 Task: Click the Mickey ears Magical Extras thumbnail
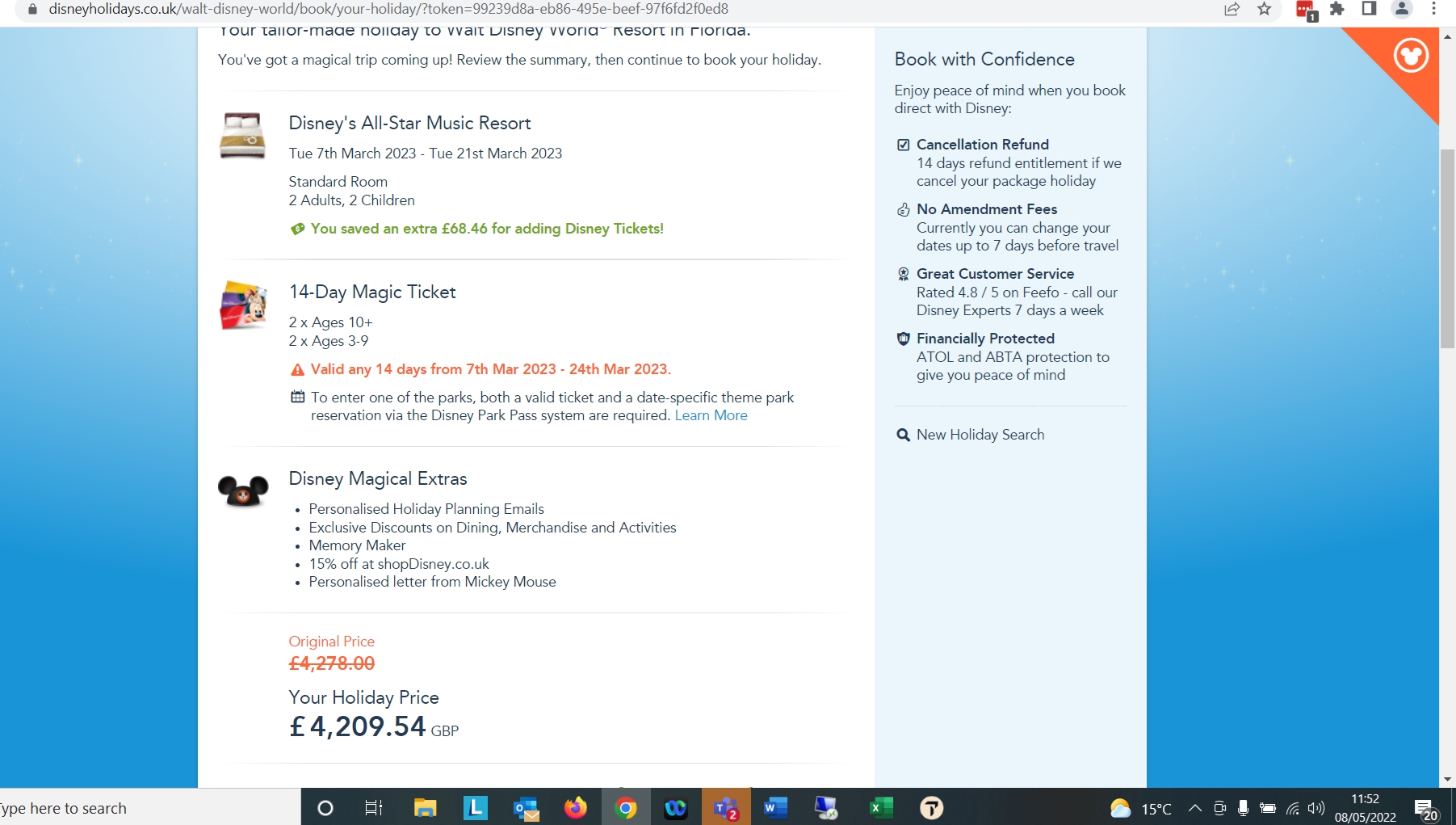243,490
